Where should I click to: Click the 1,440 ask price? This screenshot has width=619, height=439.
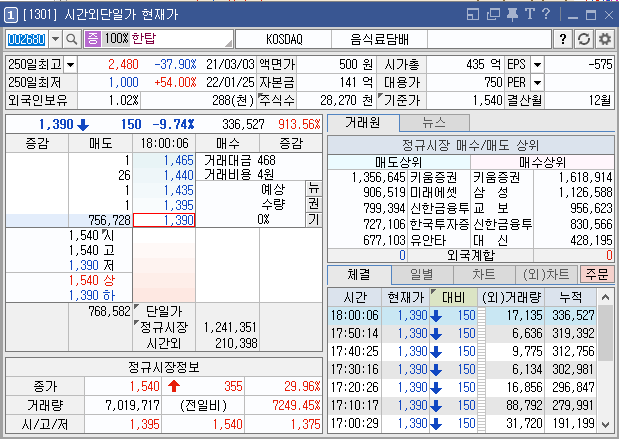(x=179, y=175)
